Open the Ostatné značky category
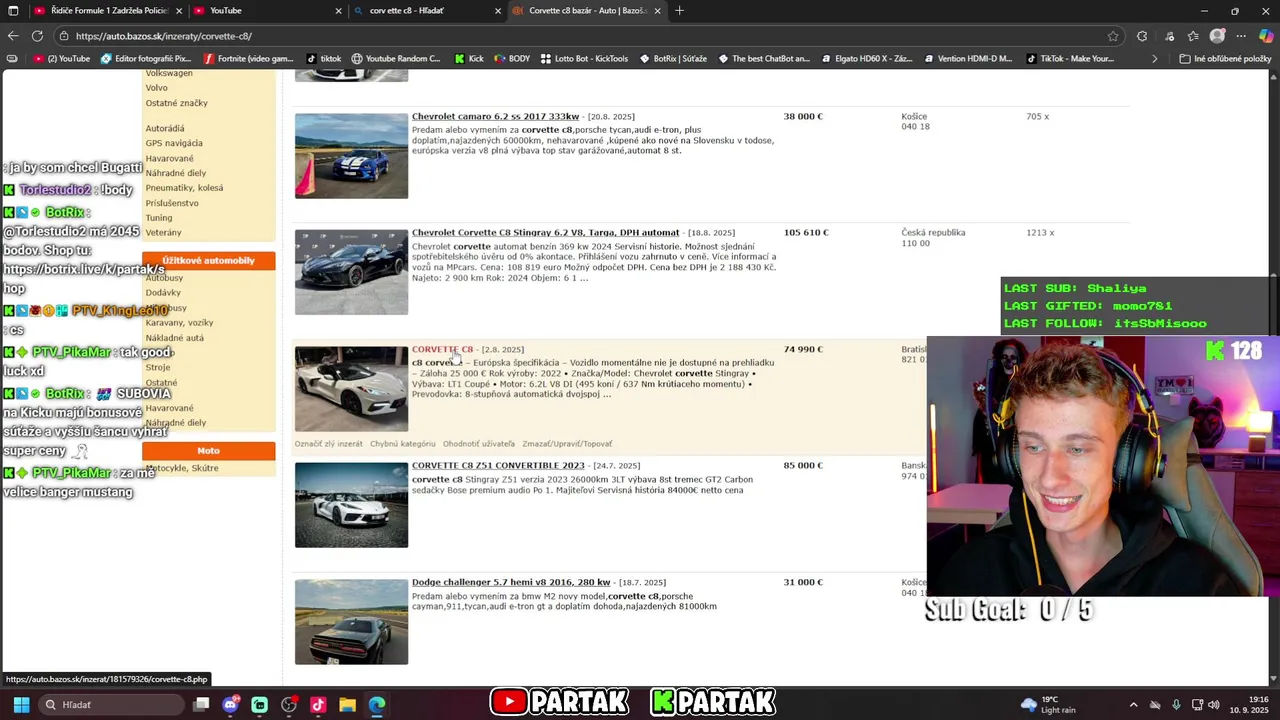The image size is (1280, 720). point(177,103)
